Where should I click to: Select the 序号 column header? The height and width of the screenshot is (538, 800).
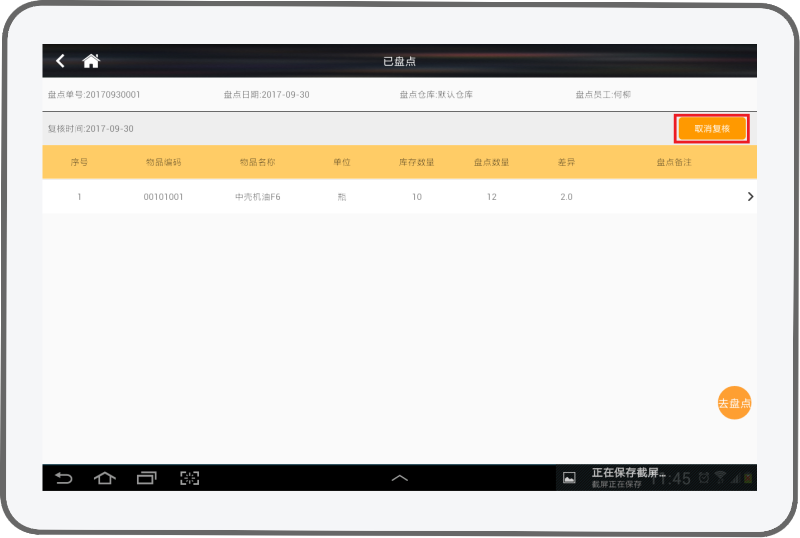(79, 162)
